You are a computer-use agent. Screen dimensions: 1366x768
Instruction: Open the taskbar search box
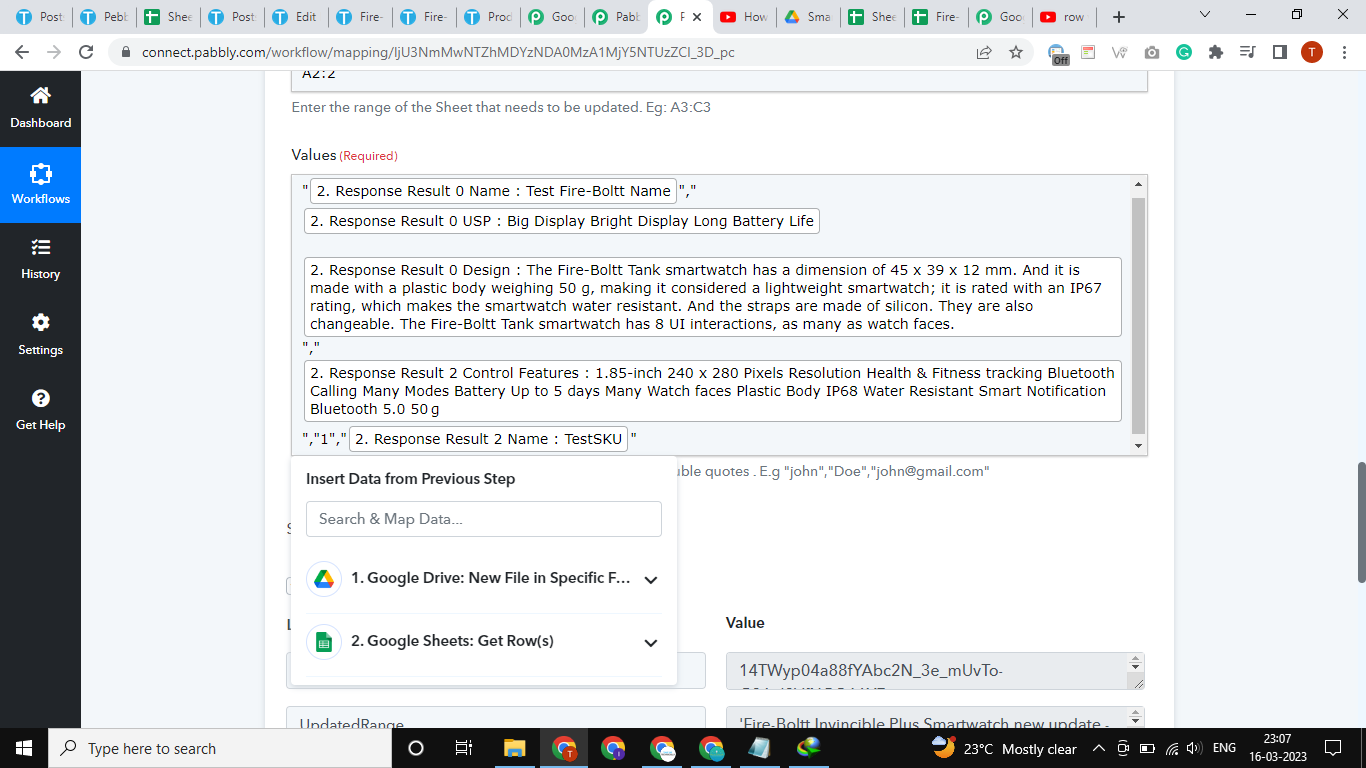[222, 748]
